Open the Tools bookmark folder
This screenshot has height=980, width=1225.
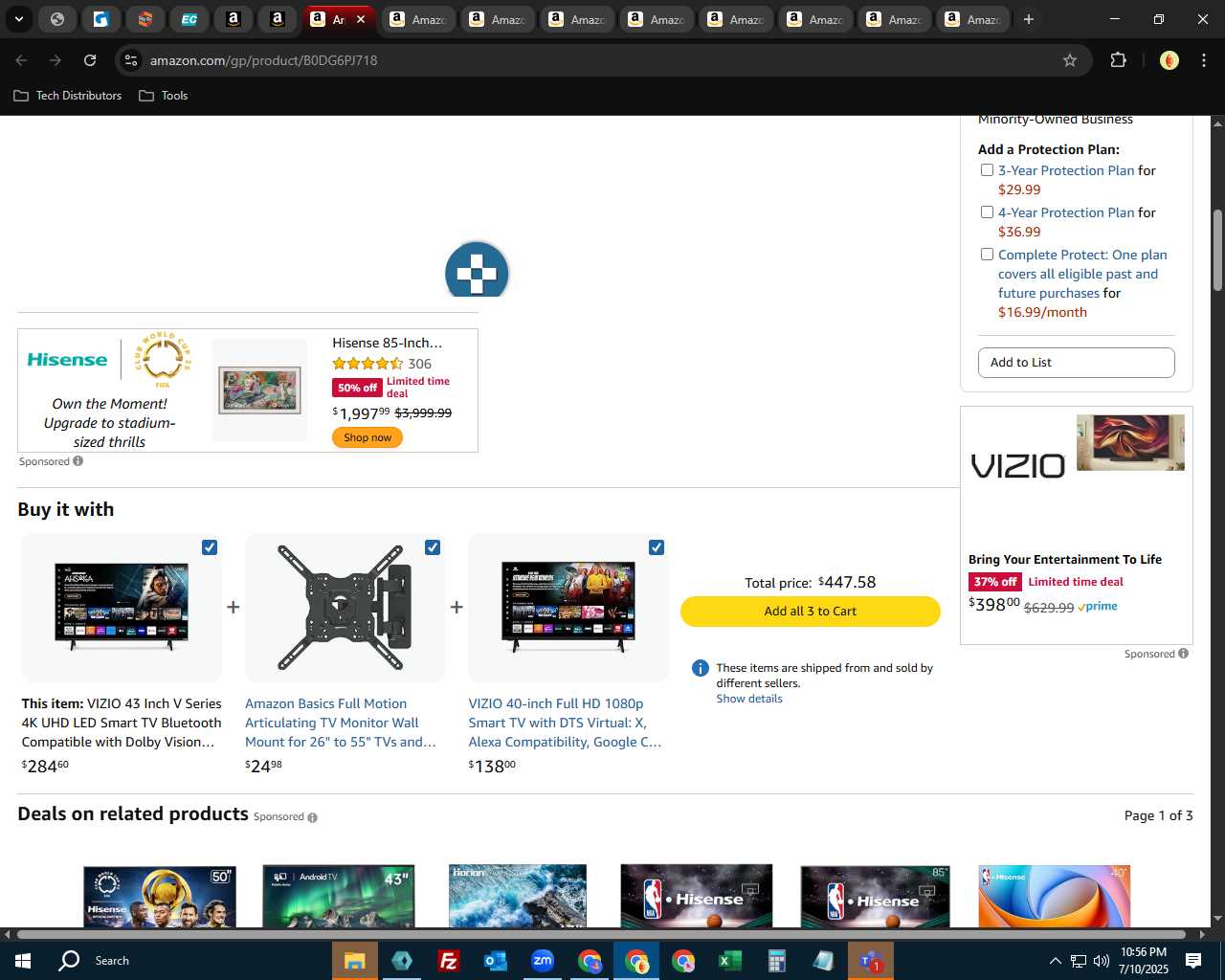coord(164,96)
